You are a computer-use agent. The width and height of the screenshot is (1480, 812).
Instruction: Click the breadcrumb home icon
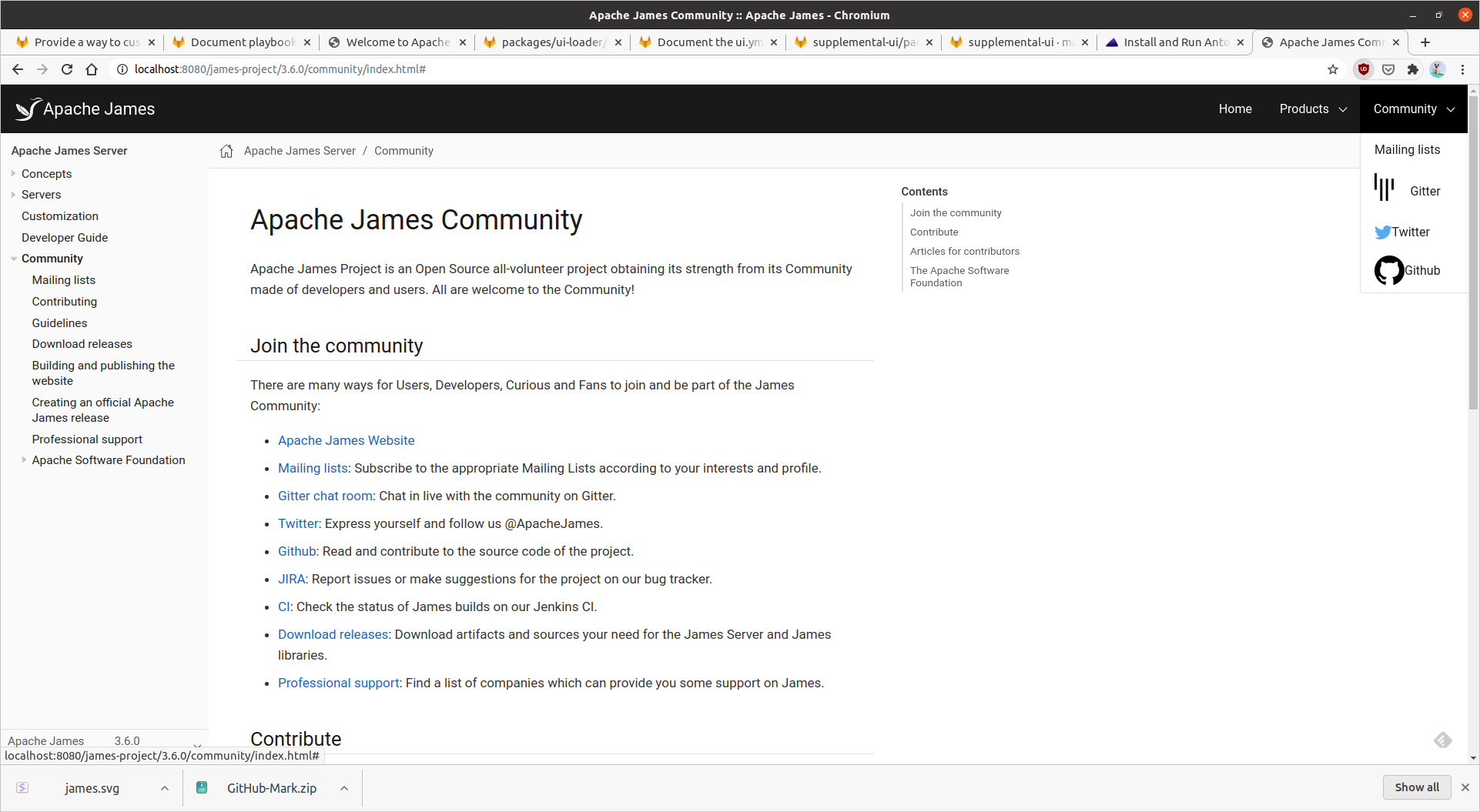click(x=226, y=151)
